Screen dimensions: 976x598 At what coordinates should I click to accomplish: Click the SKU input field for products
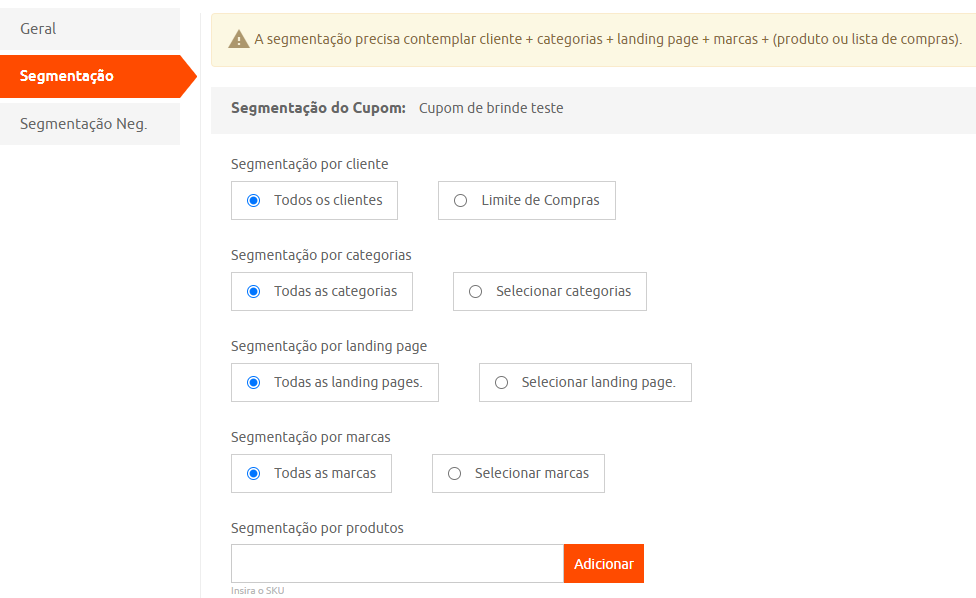pos(397,564)
